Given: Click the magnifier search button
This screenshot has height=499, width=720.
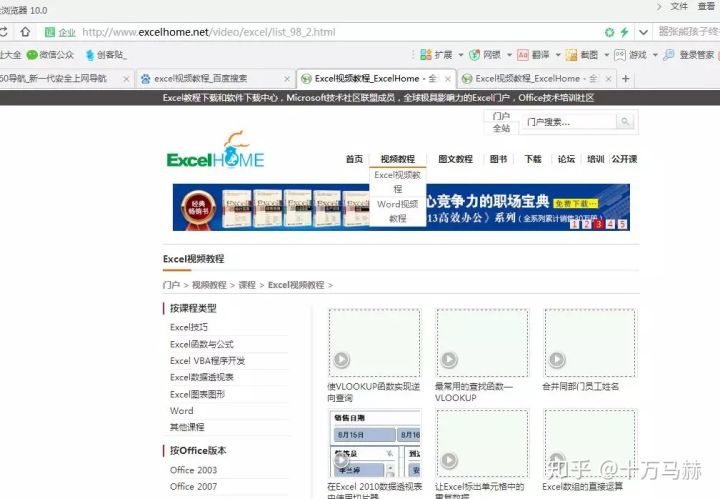Looking at the screenshot, I should click(624, 122).
